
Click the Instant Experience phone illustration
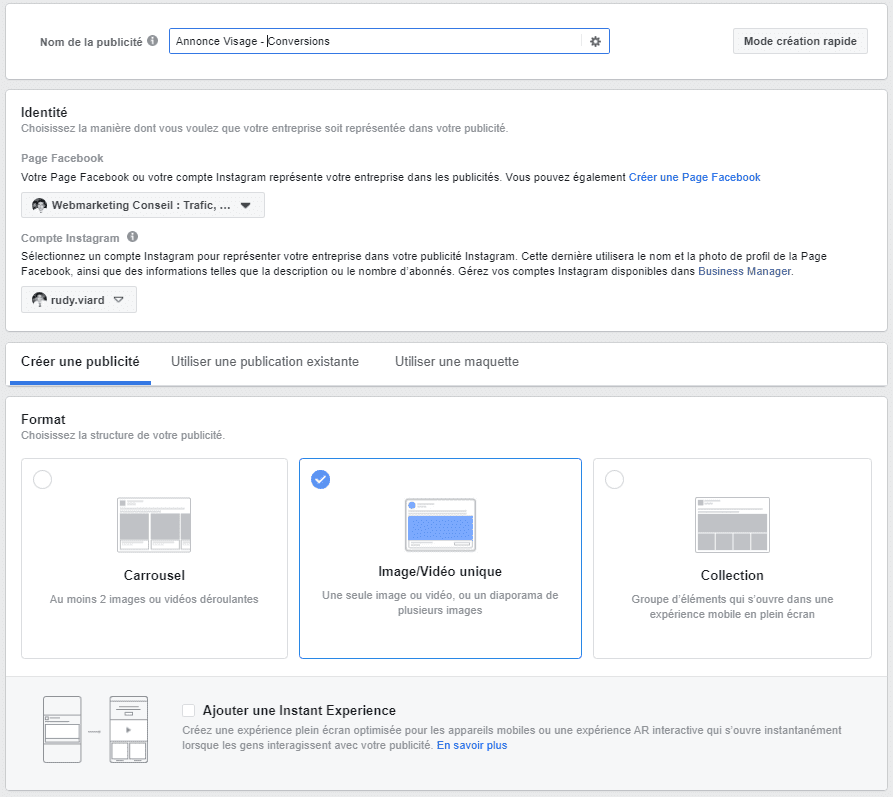(95, 730)
